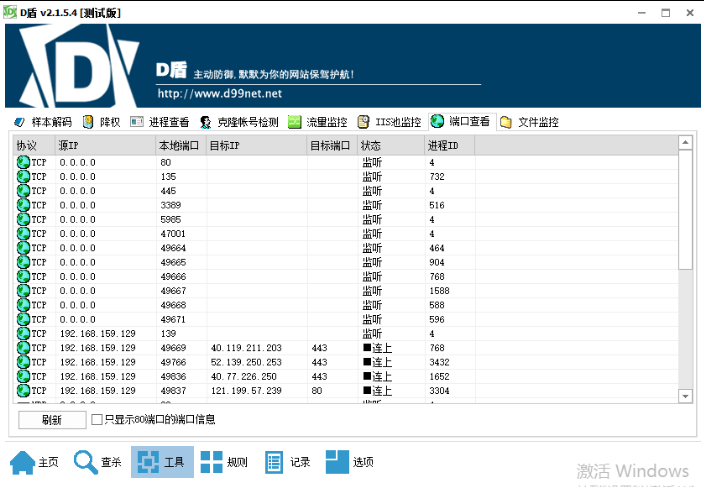Click globe icon of port 3389 row

(x=23, y=205)
